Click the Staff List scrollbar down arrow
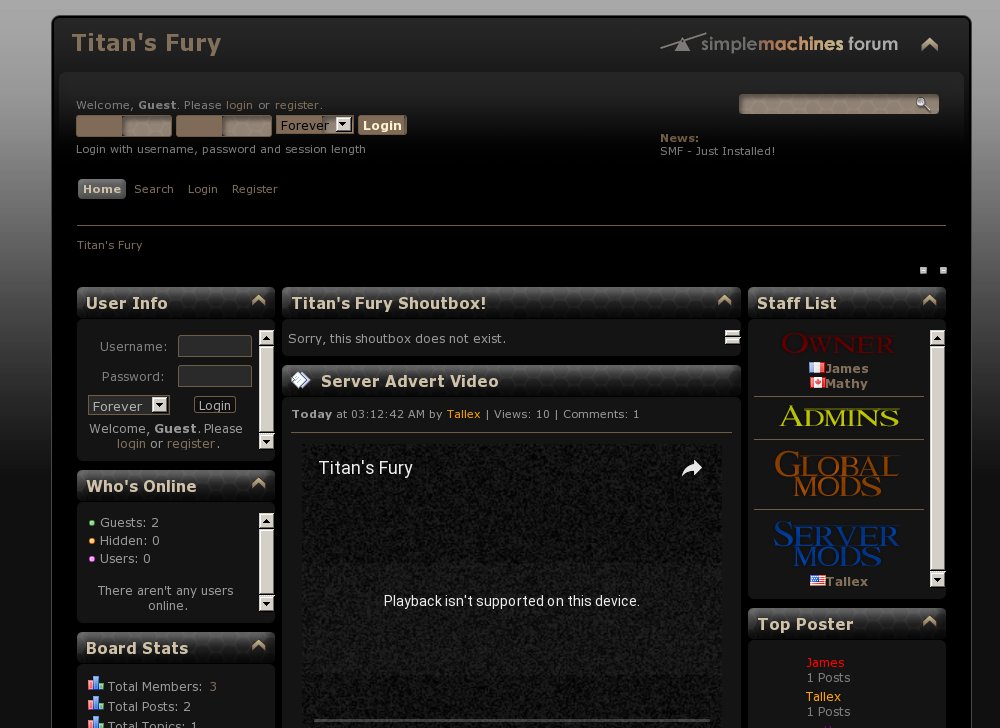 [937, 579]
